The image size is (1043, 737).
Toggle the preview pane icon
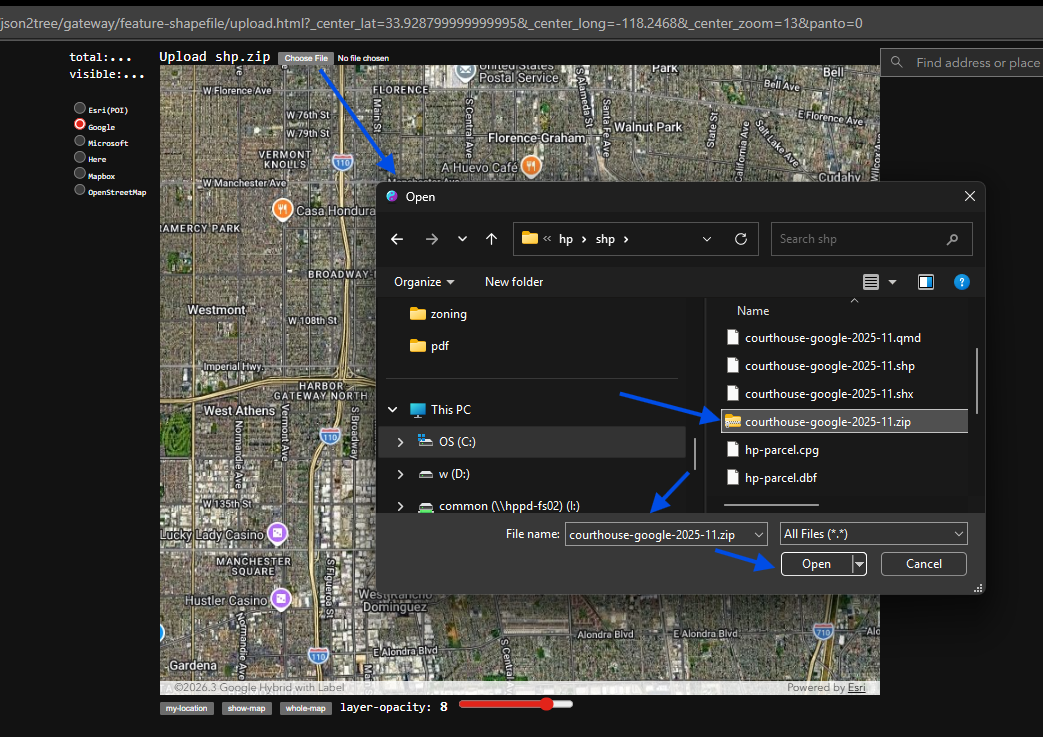coord(926,282)
